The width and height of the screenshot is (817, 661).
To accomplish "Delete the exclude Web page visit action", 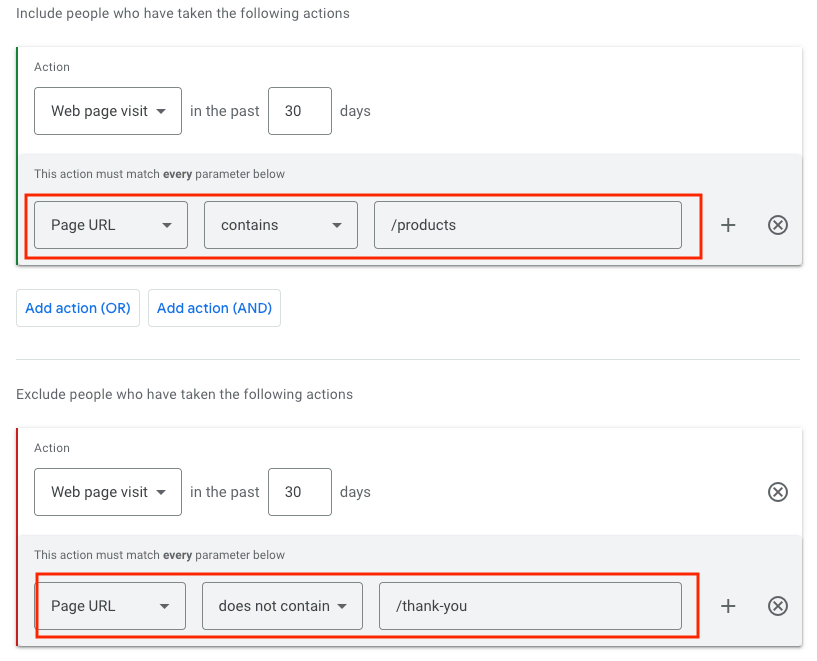I will point(777,492).
